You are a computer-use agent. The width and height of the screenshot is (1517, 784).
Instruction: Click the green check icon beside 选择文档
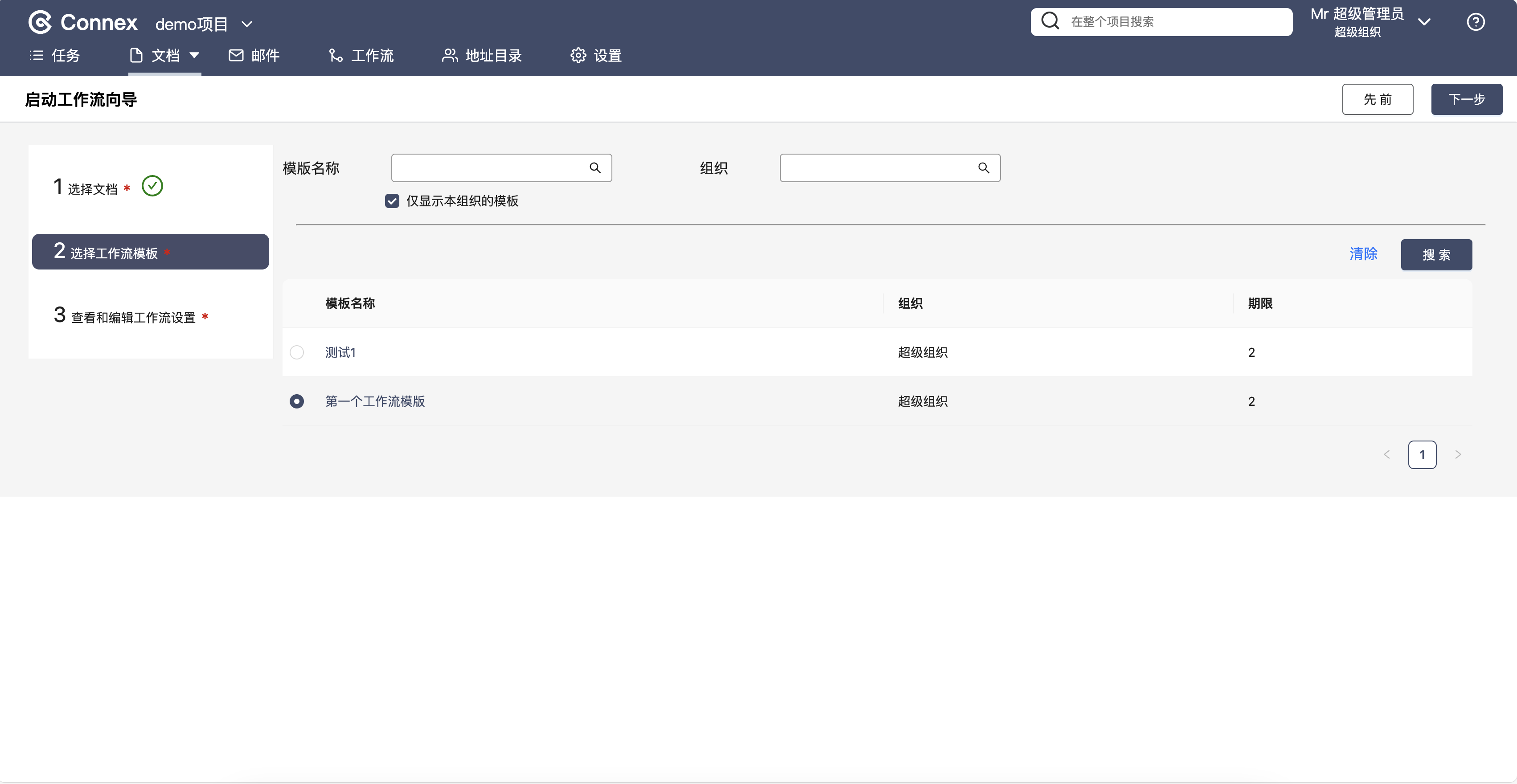(152, 186)
